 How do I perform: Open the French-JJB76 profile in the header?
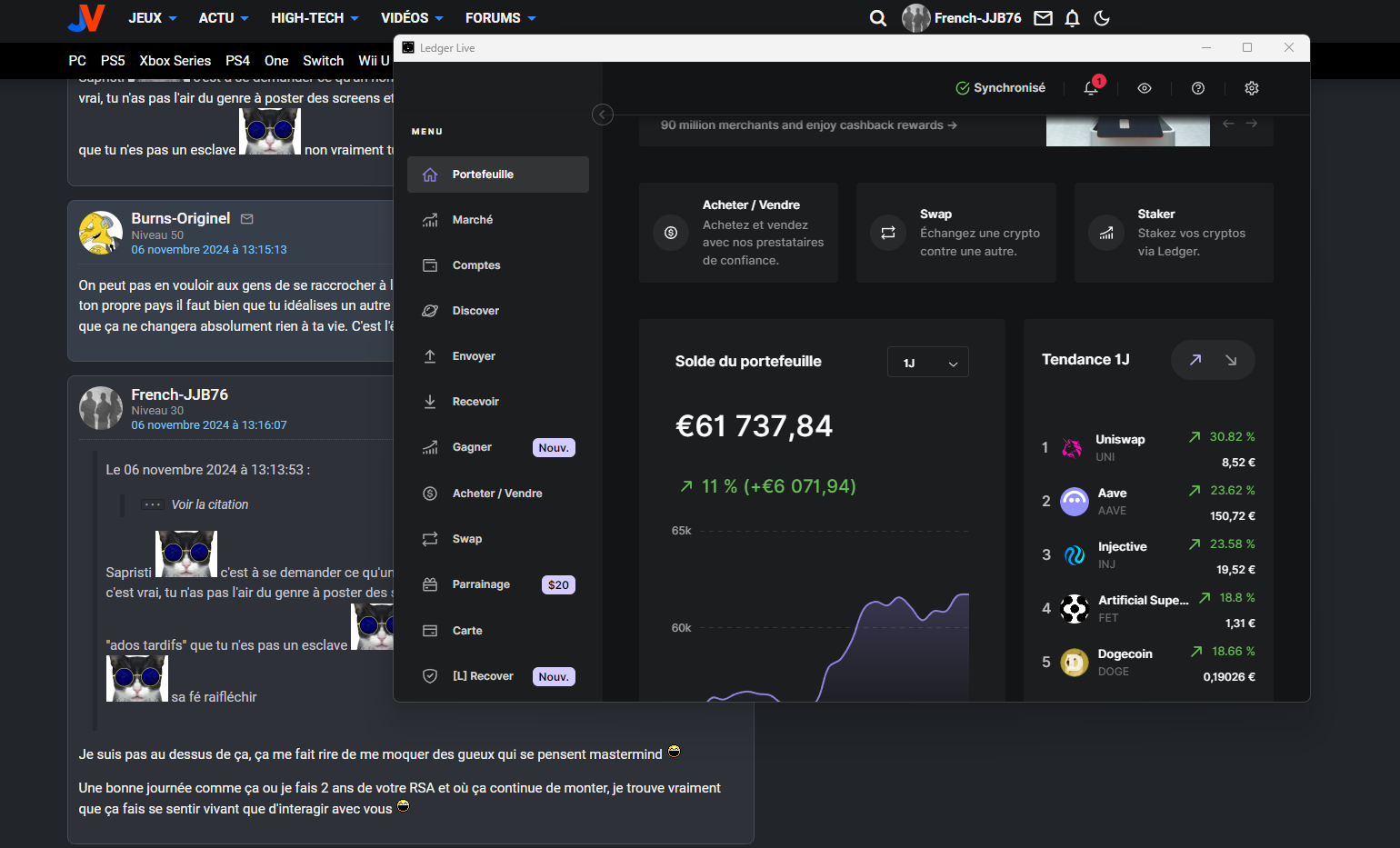962,18
